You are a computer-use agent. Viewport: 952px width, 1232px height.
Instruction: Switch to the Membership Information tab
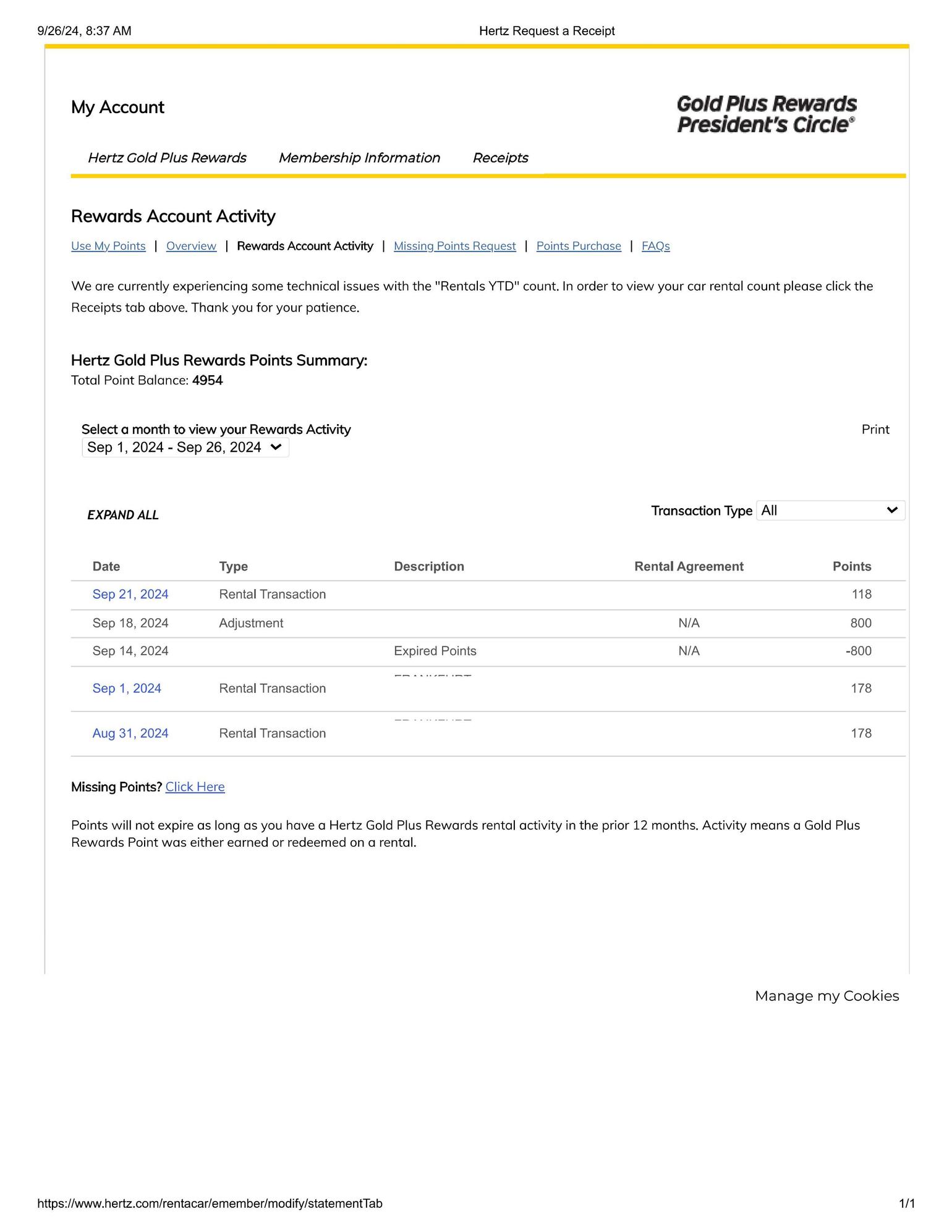pos(359,158)
